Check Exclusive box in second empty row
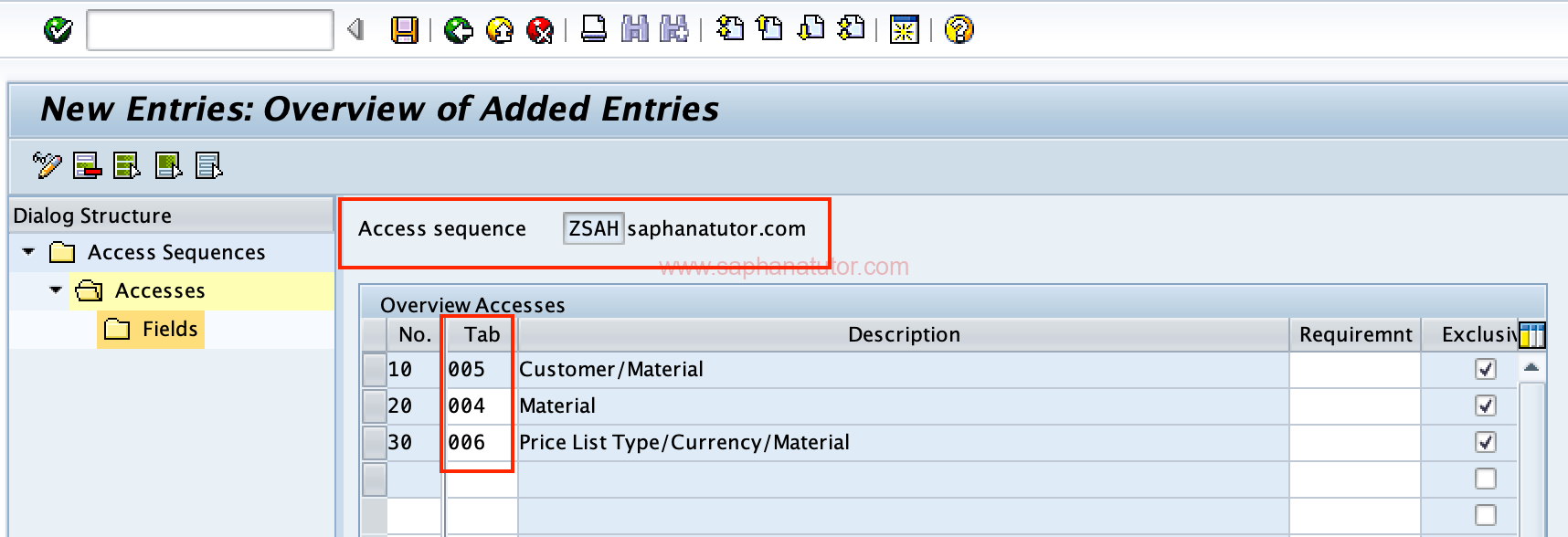 coord(1486,515)
